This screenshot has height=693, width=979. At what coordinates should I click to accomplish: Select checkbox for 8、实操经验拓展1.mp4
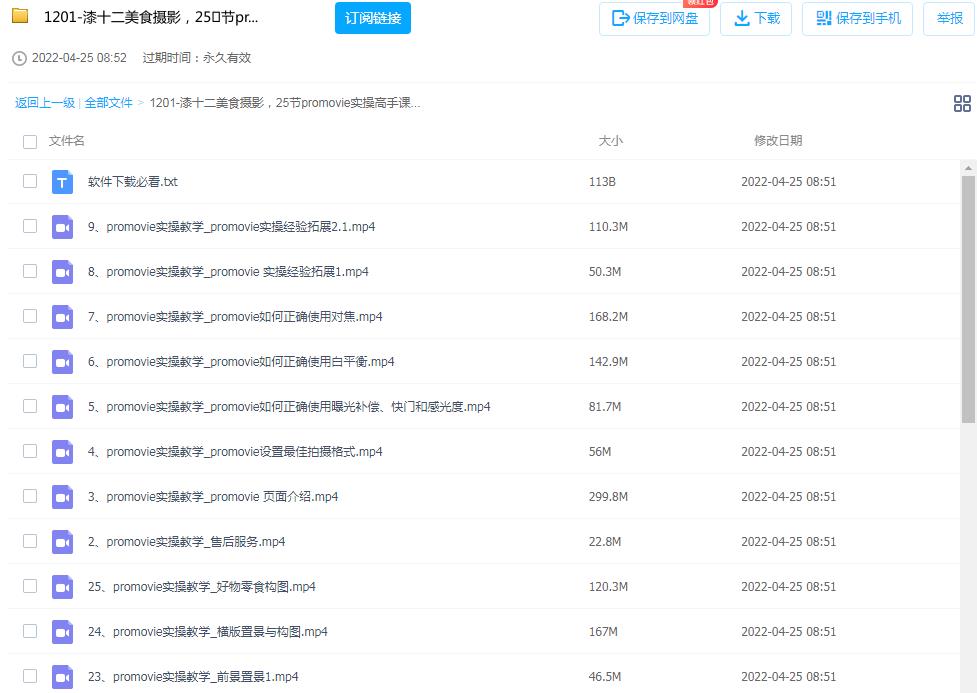[x=30, y=271]
